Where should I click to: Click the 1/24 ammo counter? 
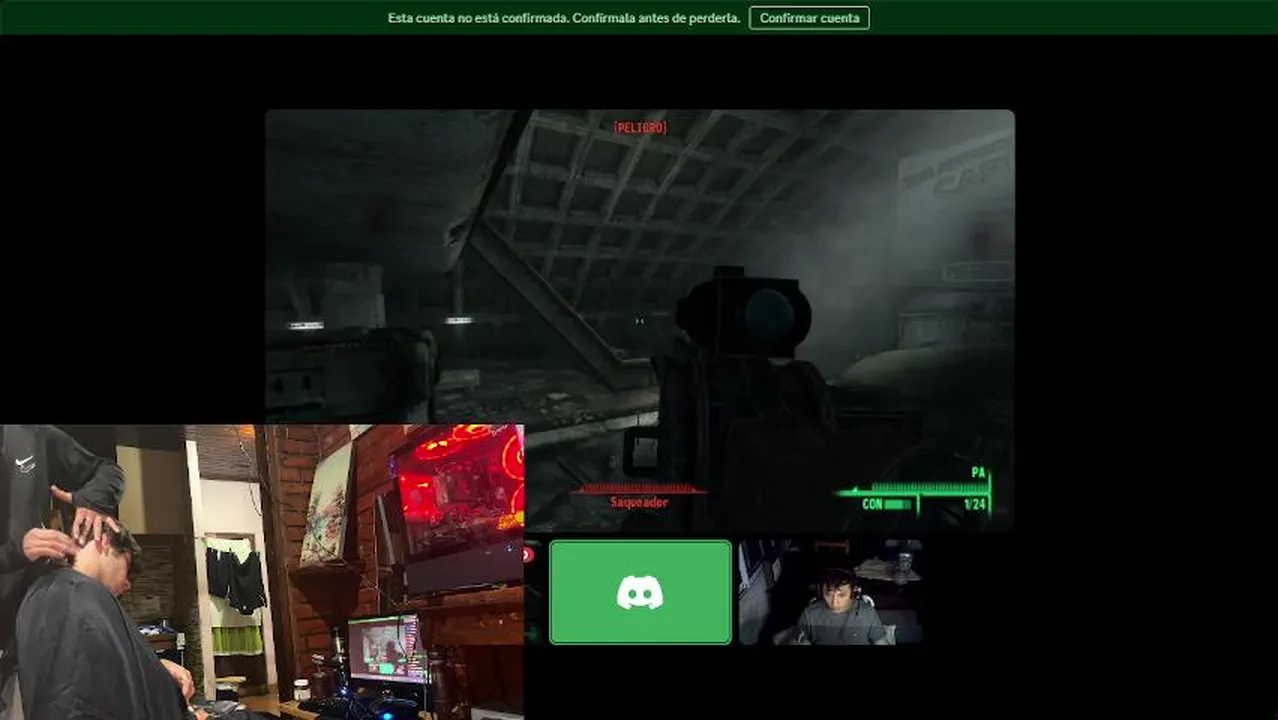click(x=975, y=505)
